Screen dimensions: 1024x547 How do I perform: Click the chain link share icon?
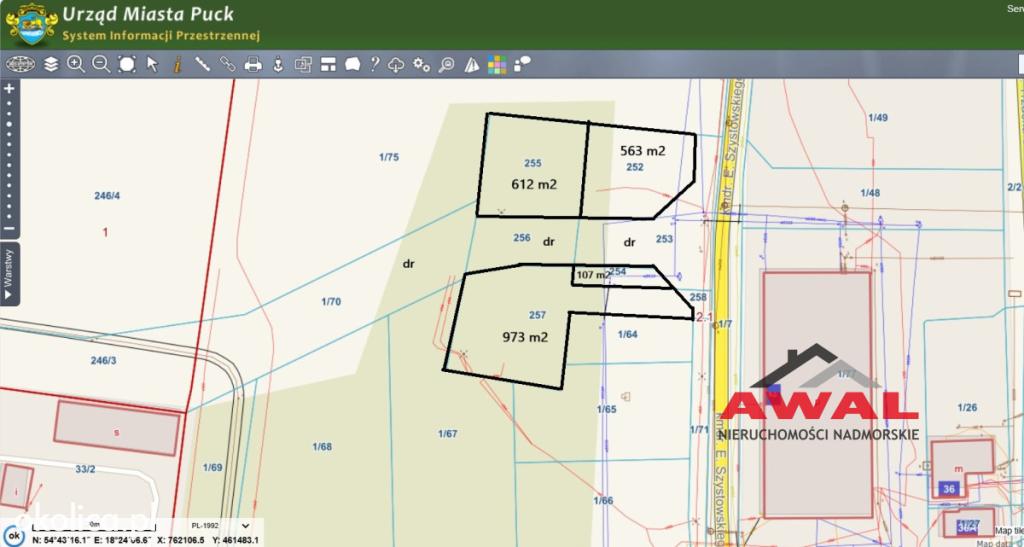click(227, 64)
